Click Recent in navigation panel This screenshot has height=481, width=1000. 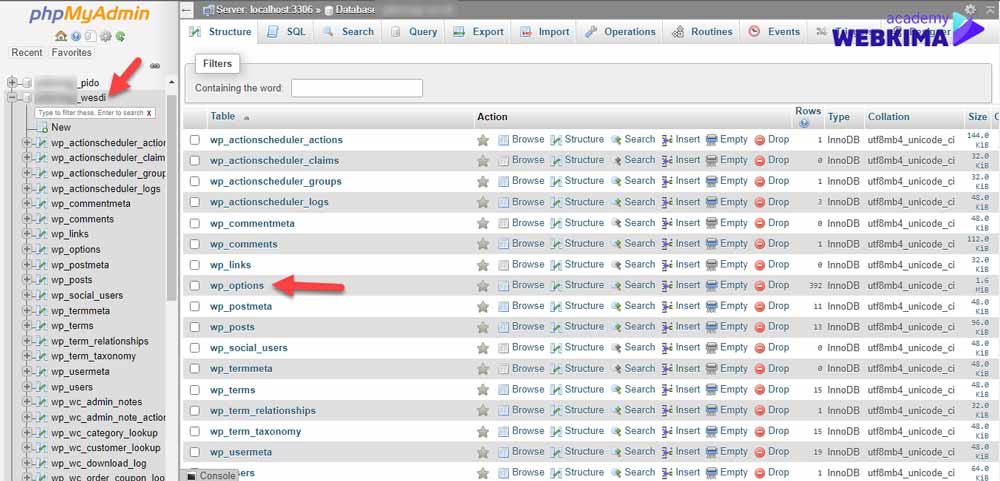pyautogui.click(x=27, y=53)
